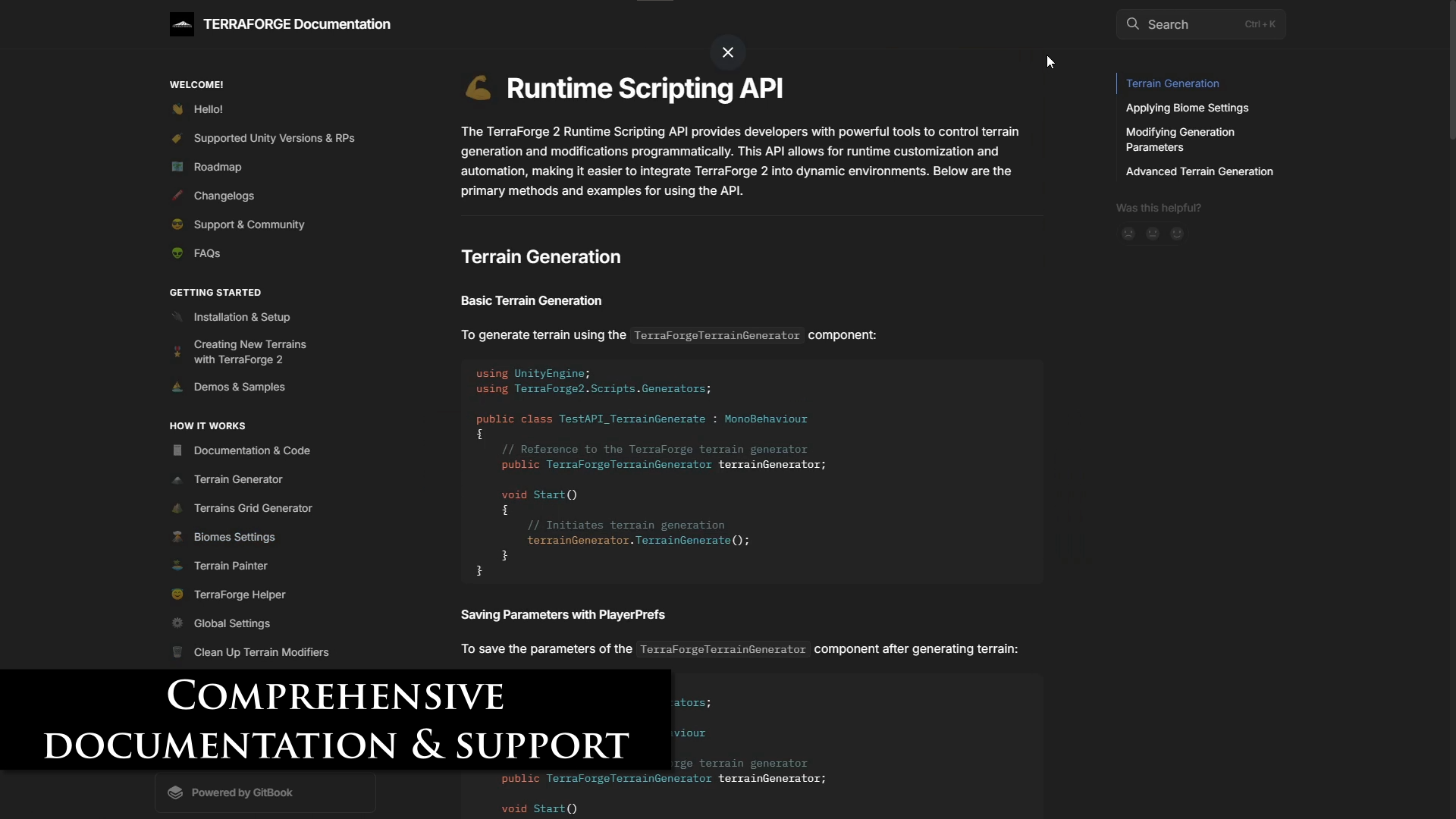Image resolution: width=1456 pixels, height=819 pixels.
Task: Open Clean Up Terrain Modifiers page
Action: point(261,652)
